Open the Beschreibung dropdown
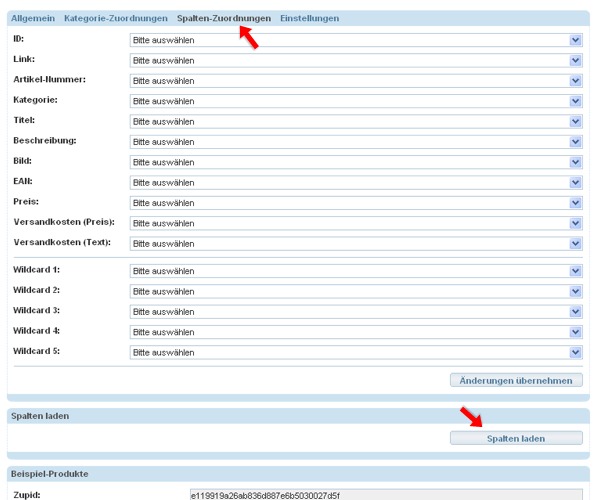The image size is (600, 500). point(356,142)
